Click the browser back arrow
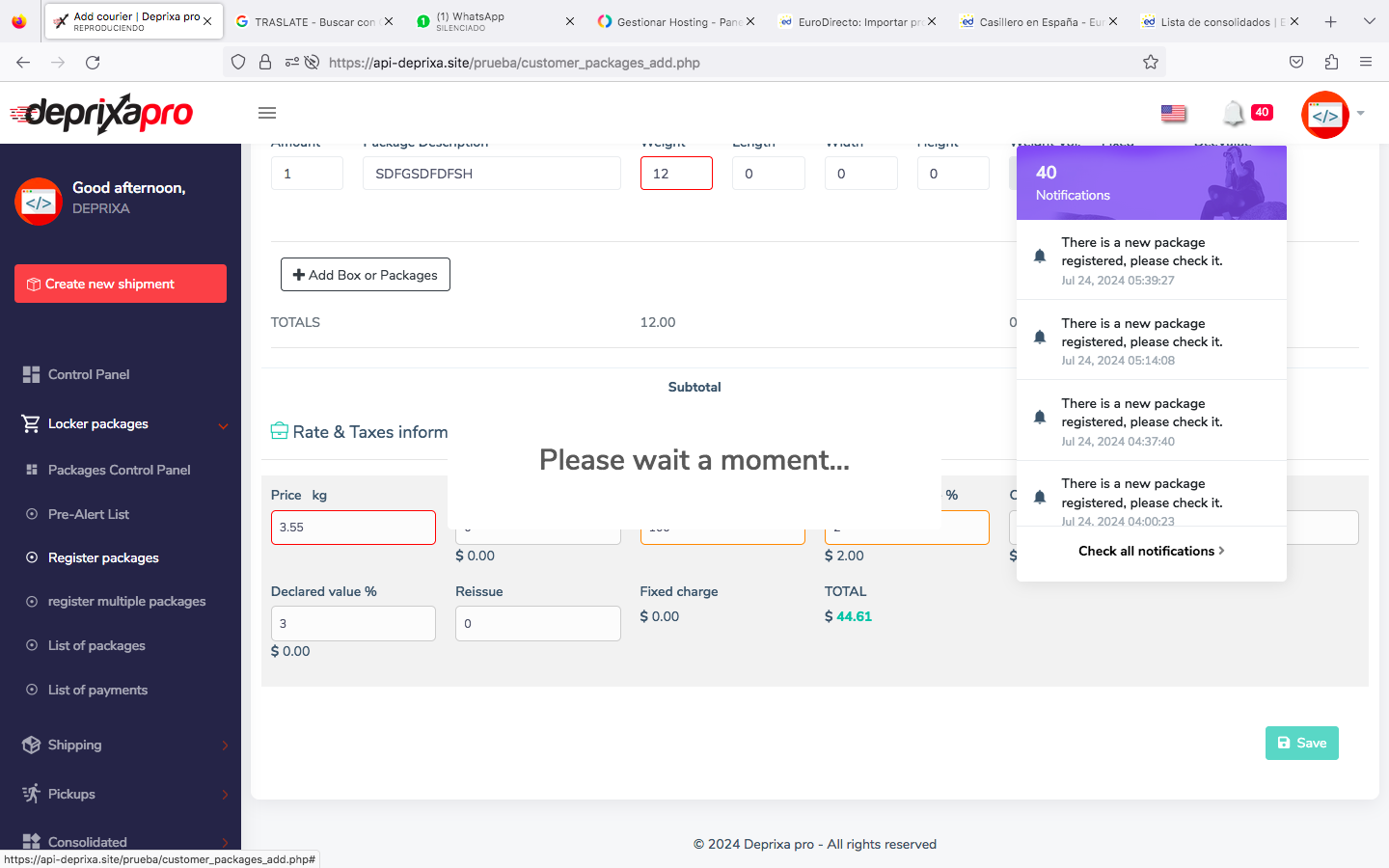The height and width of the screenshot is (868, 1389). (x=23, y=63)
